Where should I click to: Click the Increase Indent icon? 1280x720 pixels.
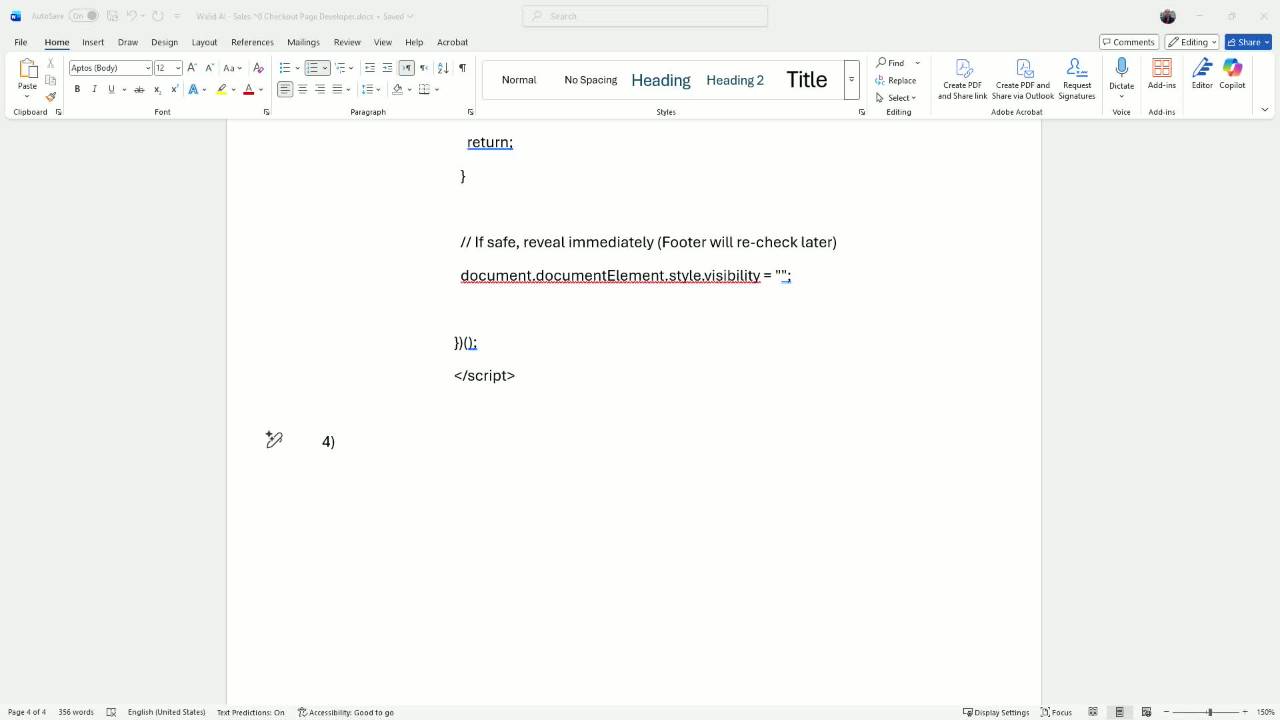click(x=387, y=68)
